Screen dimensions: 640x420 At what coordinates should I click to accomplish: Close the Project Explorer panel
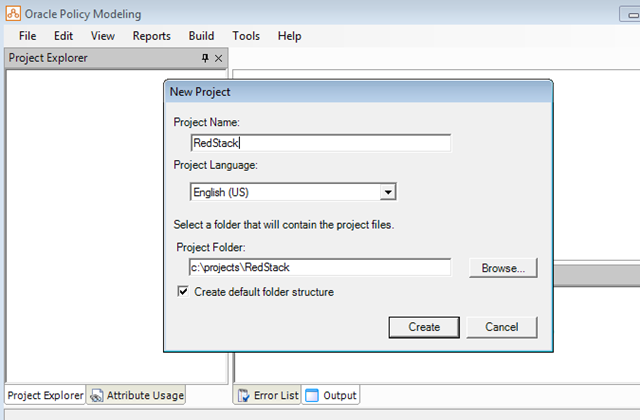click(x=219, y=59)
